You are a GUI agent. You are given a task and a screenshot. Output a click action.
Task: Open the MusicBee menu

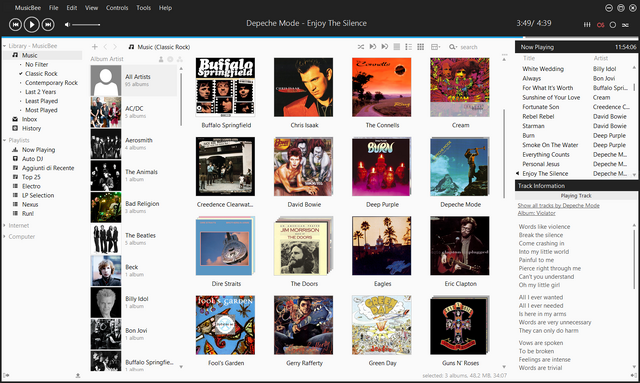coord(28,8)
